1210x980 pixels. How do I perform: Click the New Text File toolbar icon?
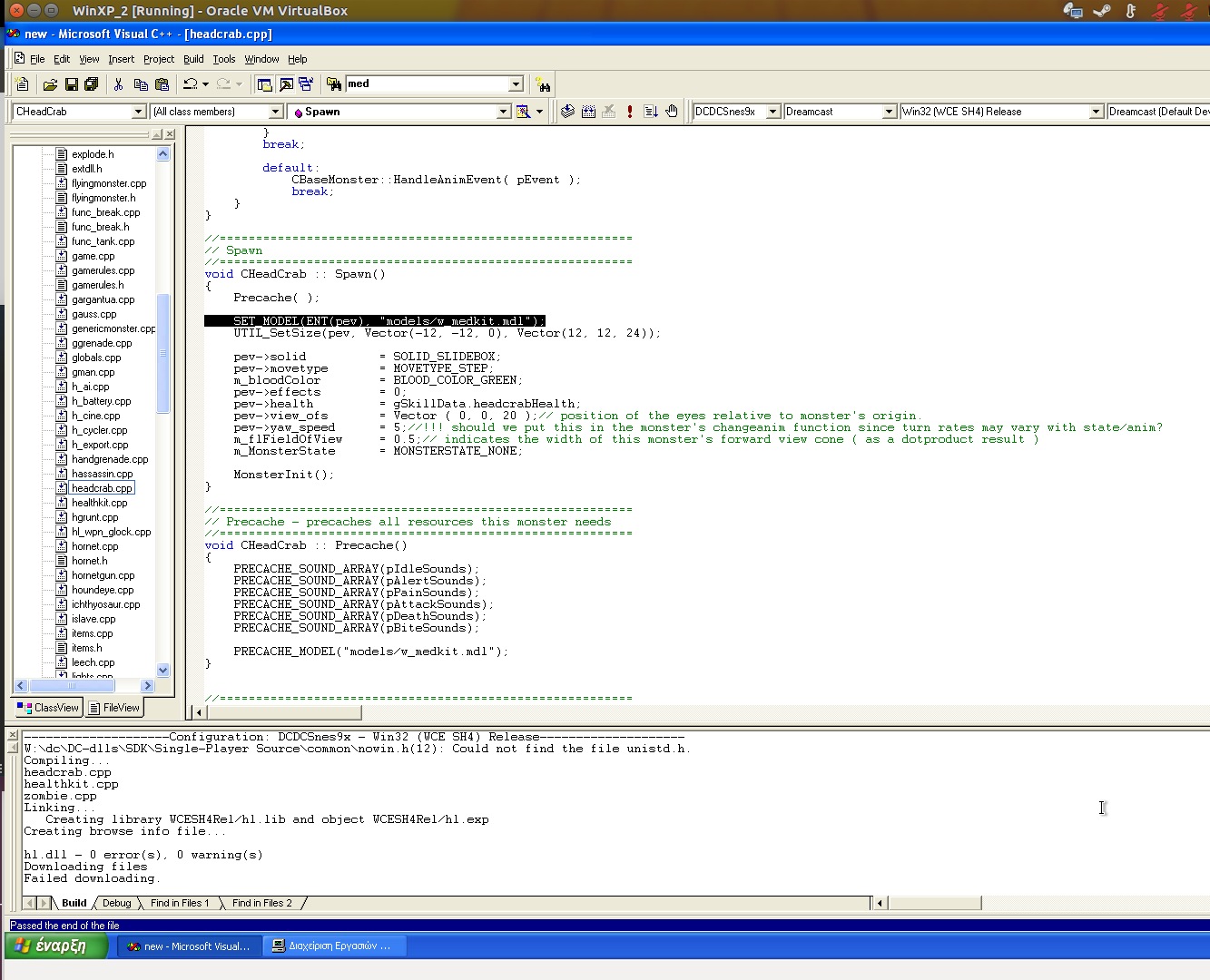(23, 84)
